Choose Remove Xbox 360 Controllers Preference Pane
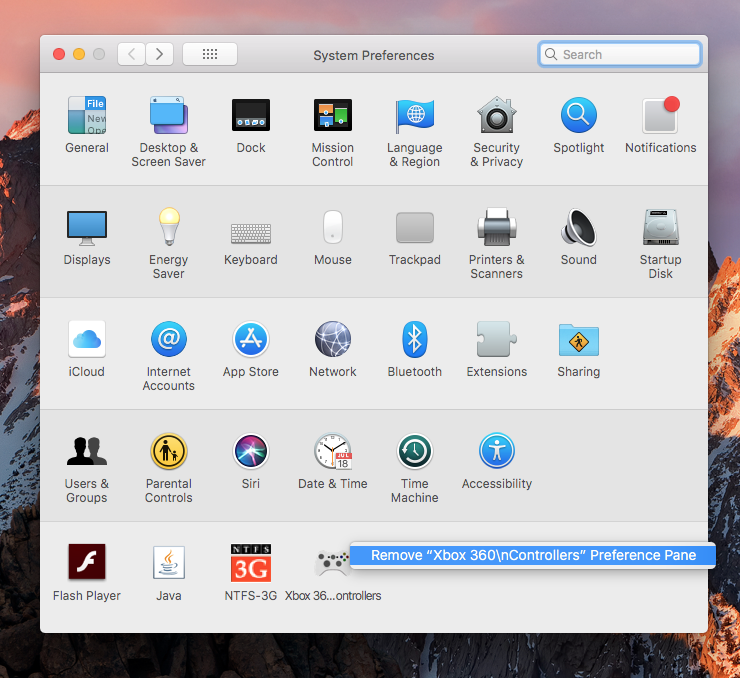740x678 pixels. [533, 556]
